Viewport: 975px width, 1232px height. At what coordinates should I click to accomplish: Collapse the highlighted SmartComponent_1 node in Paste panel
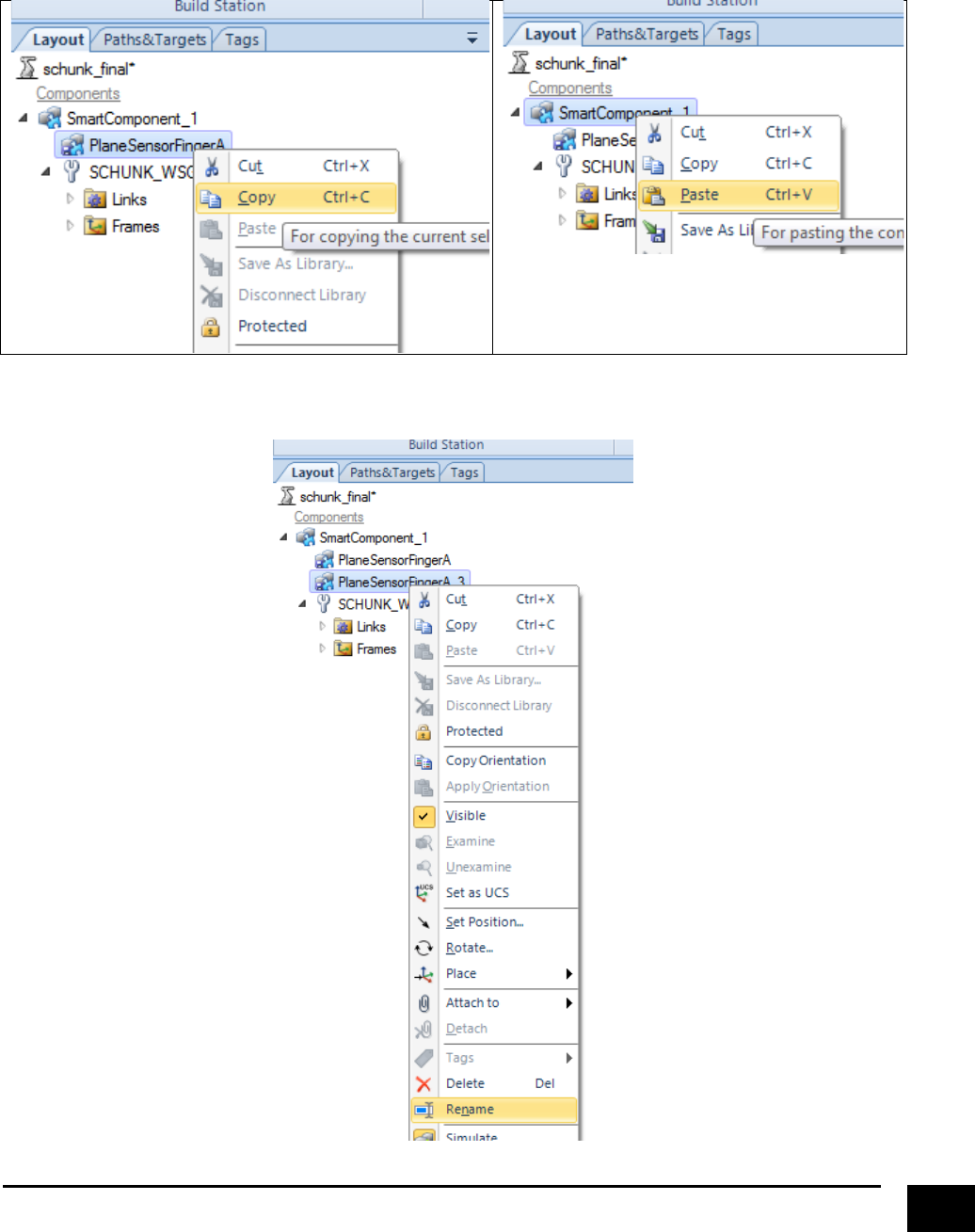[516, 112]
